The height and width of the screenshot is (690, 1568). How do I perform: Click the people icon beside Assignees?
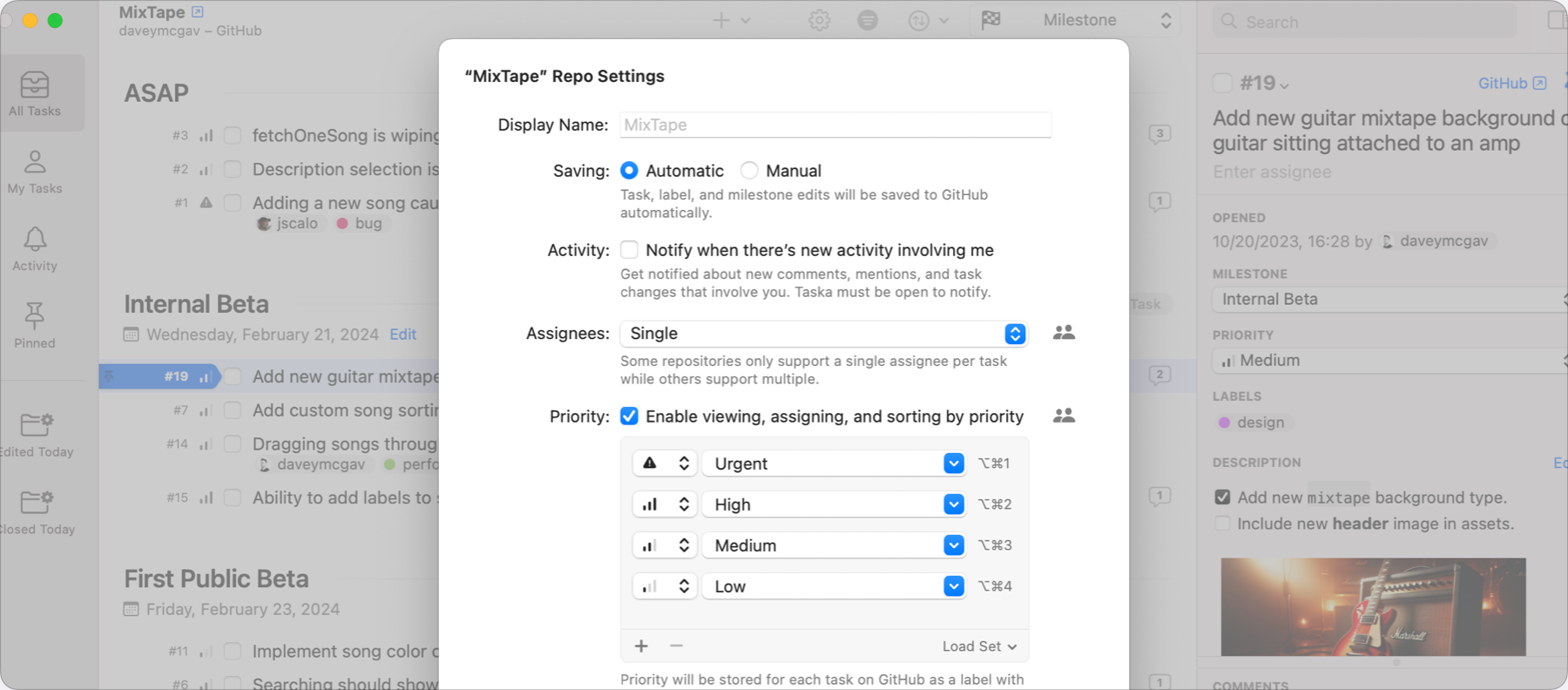coord(1064,333)
